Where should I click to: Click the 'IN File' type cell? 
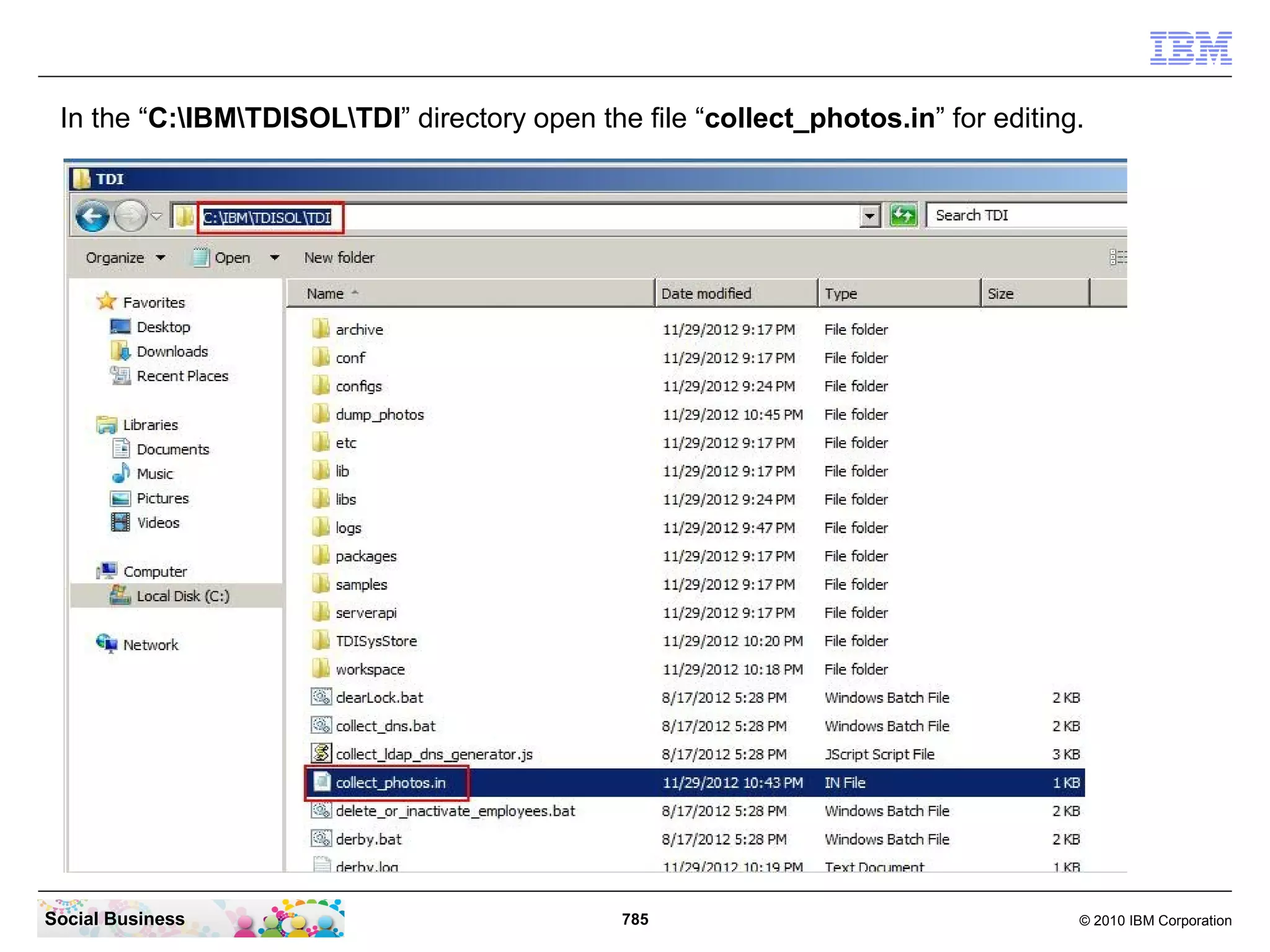[x=845, y=783]
